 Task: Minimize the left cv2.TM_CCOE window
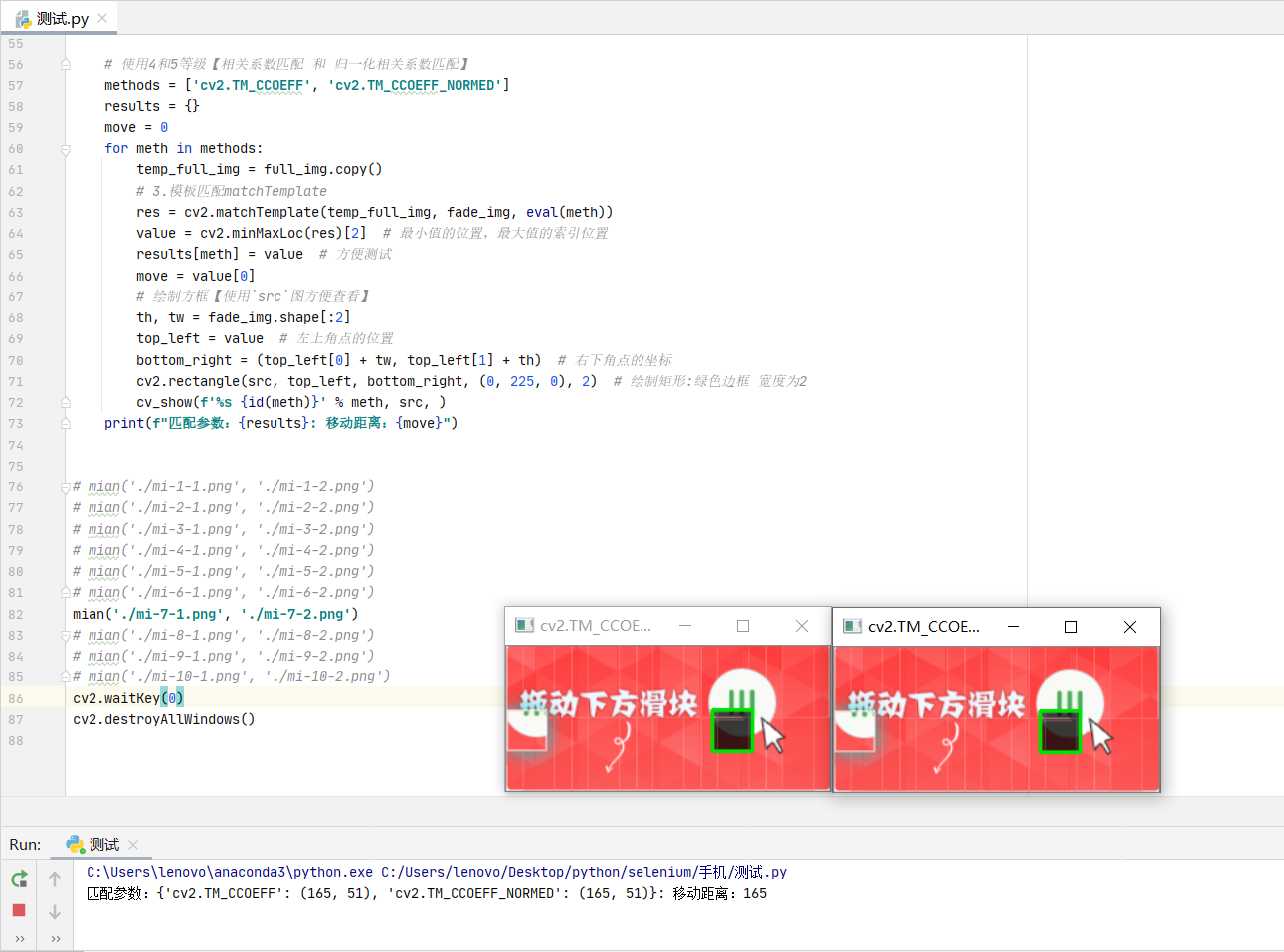[685, 626]
